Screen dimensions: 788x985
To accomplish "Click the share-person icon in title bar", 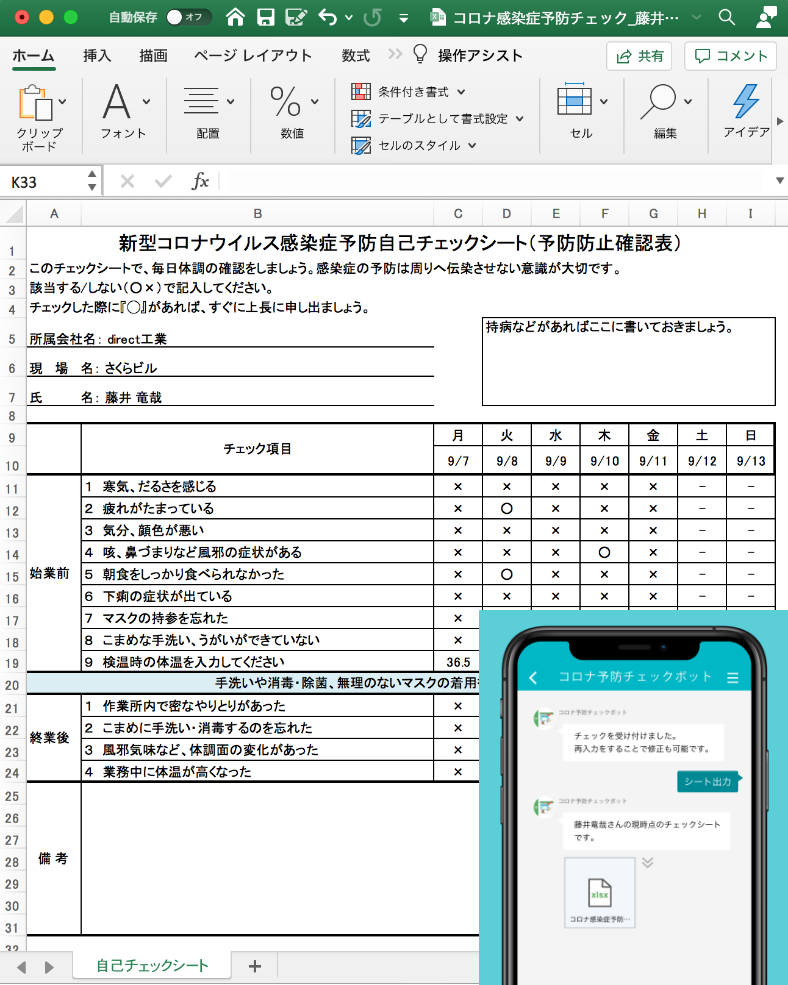I will (766, 17).
